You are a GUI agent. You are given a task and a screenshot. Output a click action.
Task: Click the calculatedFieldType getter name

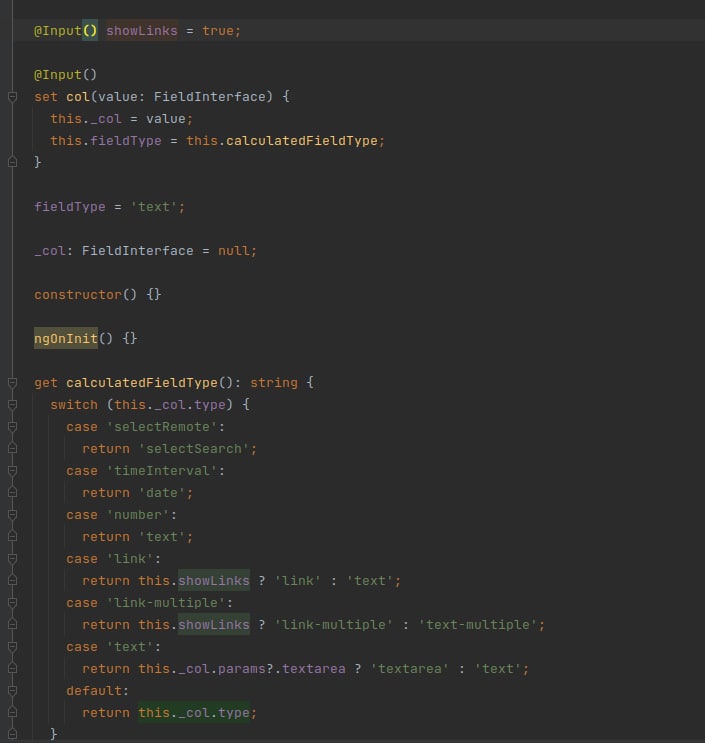[x=142, y=383]
